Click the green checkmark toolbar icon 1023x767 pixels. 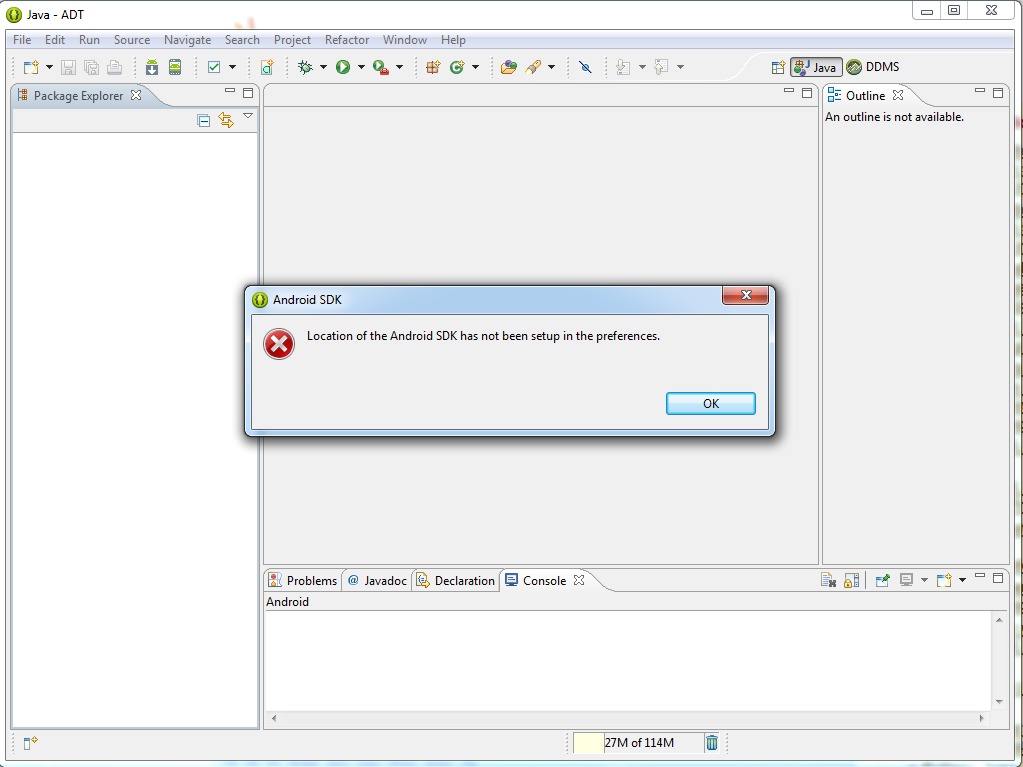click(214, 67)
